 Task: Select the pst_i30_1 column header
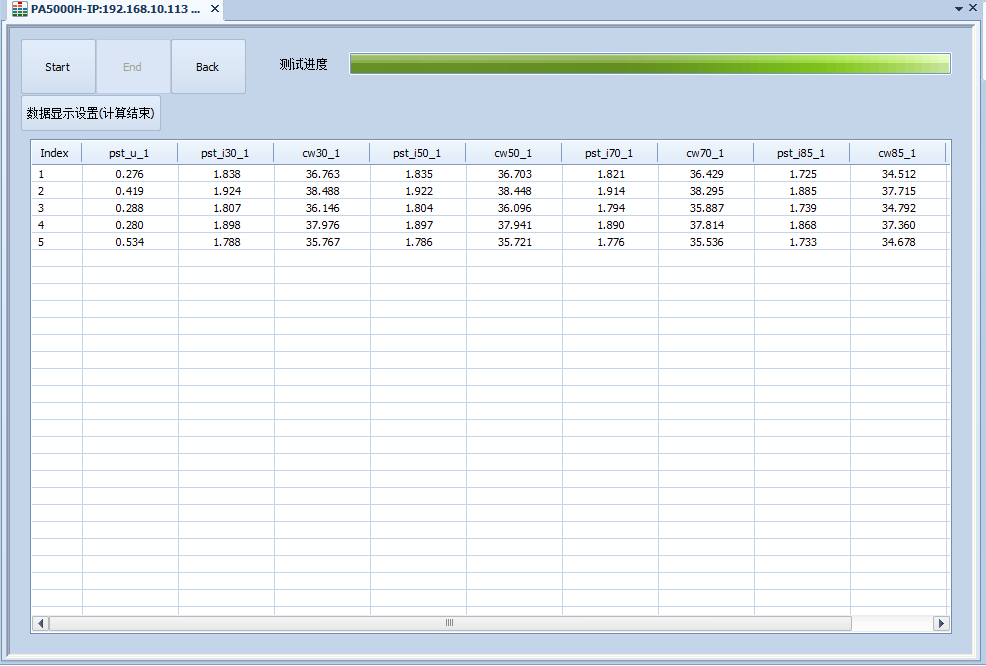(225, 153)
